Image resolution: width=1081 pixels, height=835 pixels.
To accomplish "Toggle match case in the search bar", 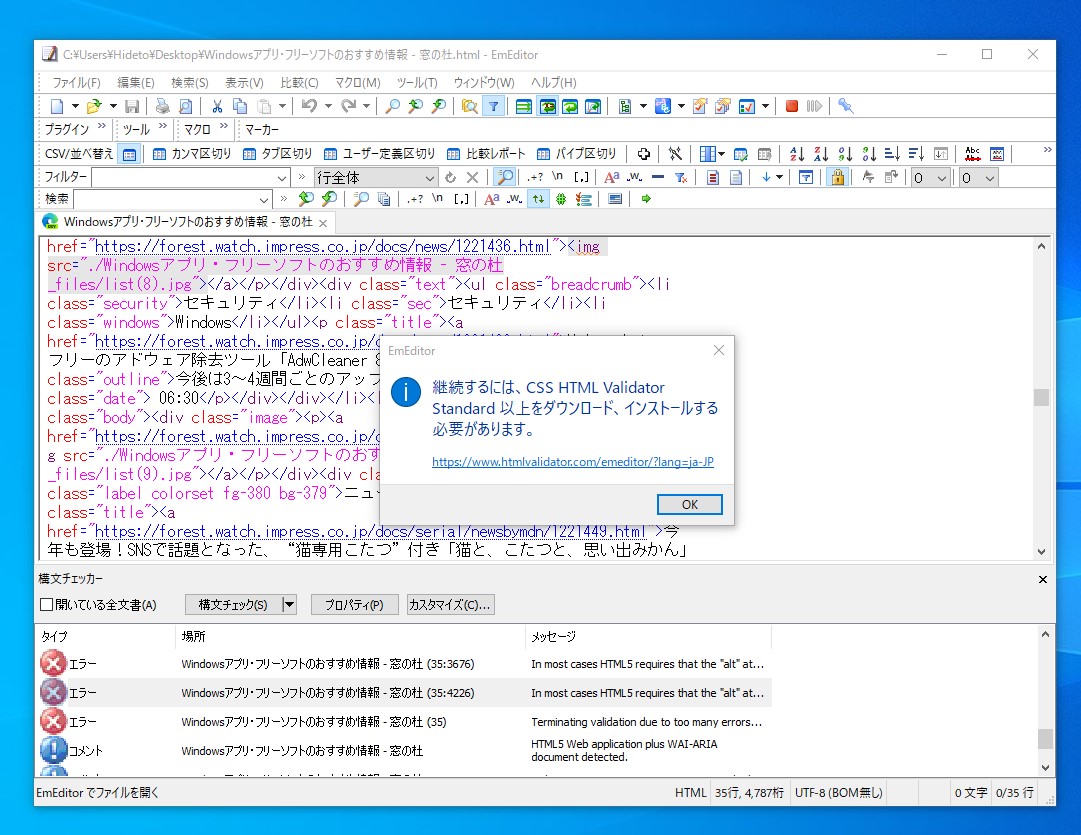I will pyautogui.click(x=490, y=198).
